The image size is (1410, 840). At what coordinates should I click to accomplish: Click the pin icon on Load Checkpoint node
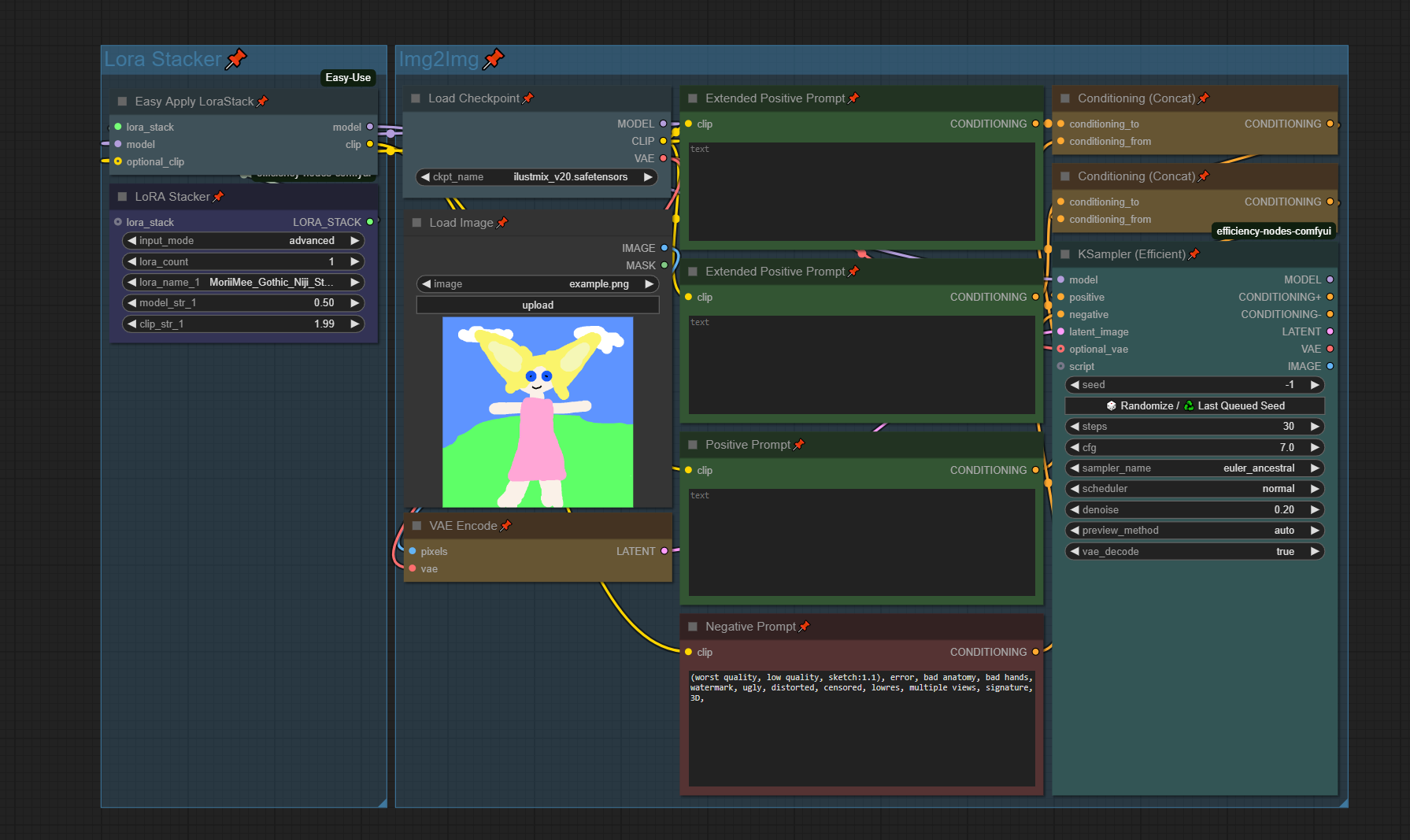(528, 98)
